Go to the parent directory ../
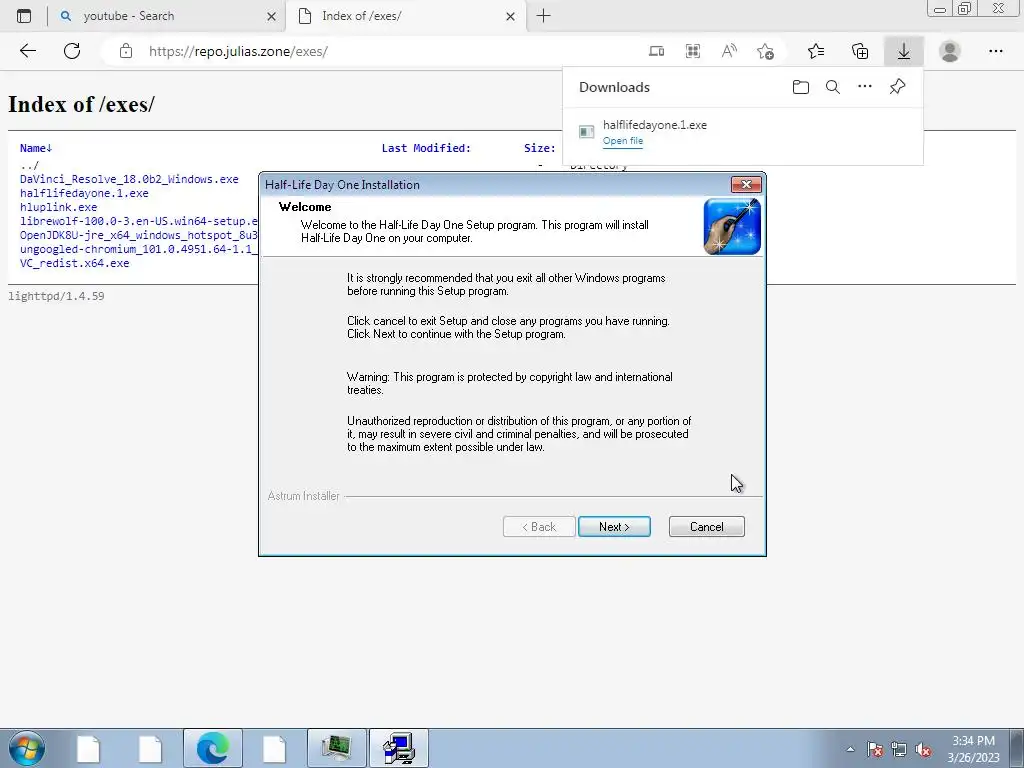Image resolution: width=1024 pixels, height=768 pixels. click(x=29, y=165)
